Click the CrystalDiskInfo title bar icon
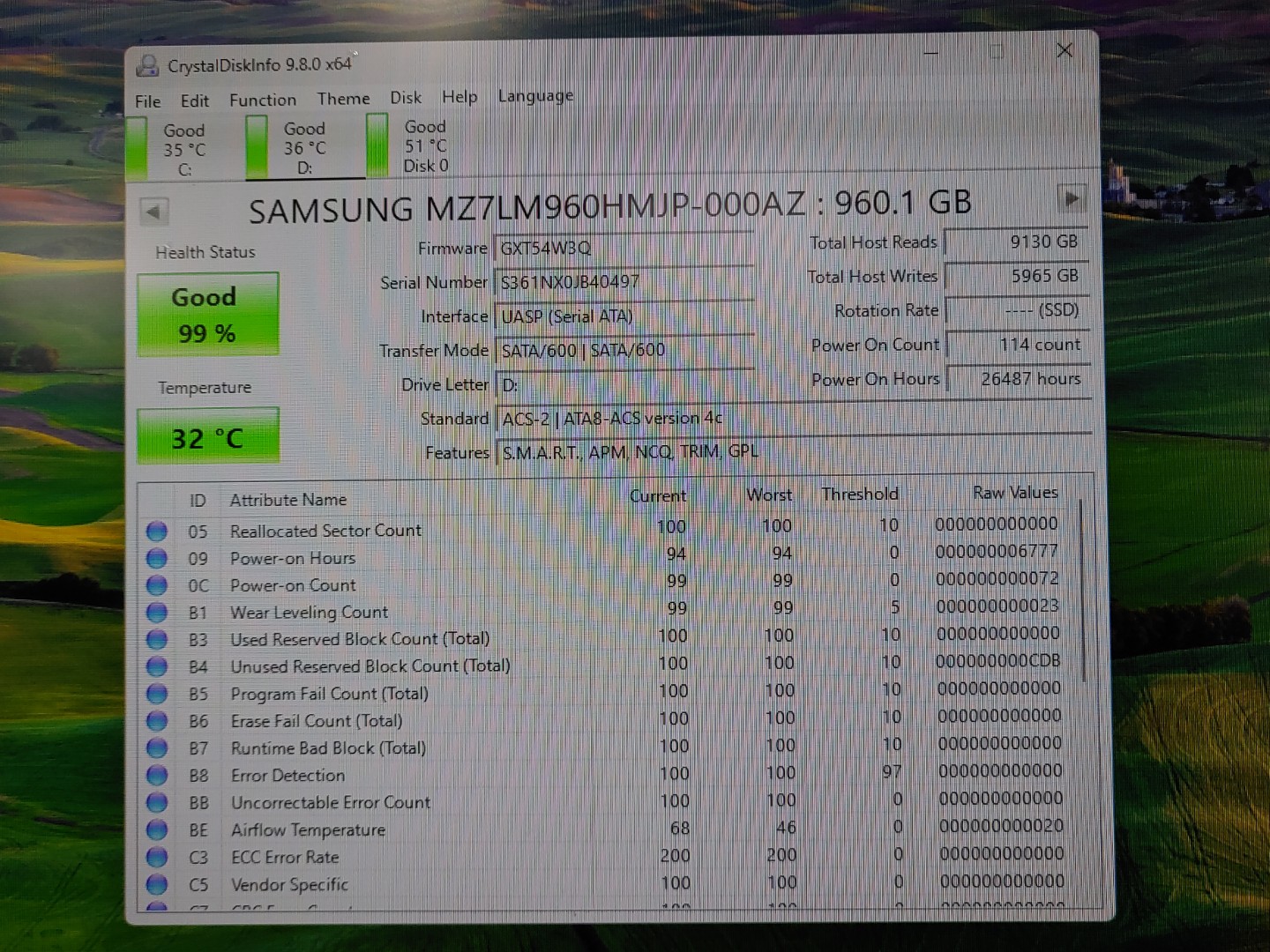The width and height of the screenshot is (1270, 952). click(x=148, y=65)
